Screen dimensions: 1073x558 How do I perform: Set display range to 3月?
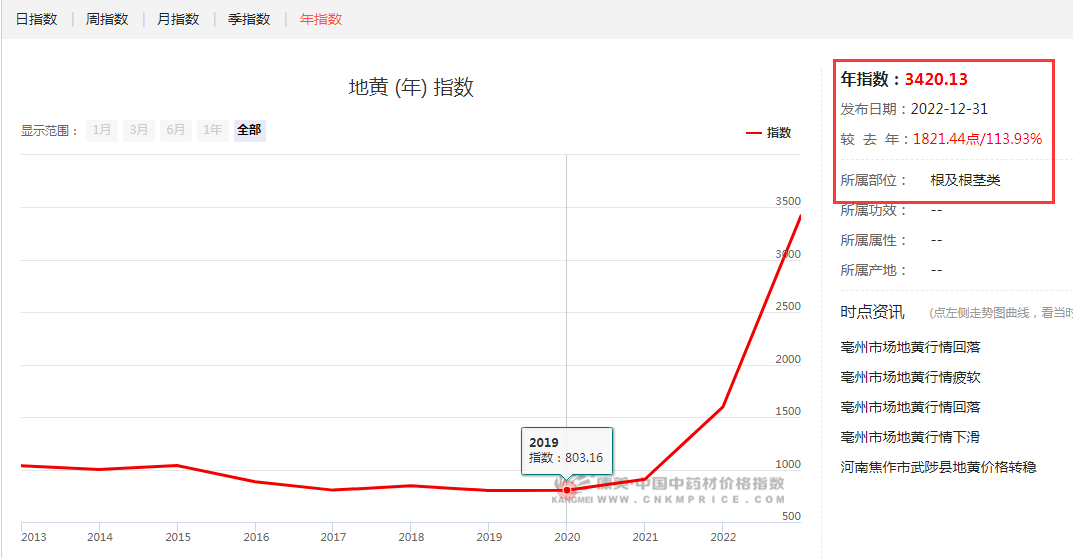[x=139, y=130]
